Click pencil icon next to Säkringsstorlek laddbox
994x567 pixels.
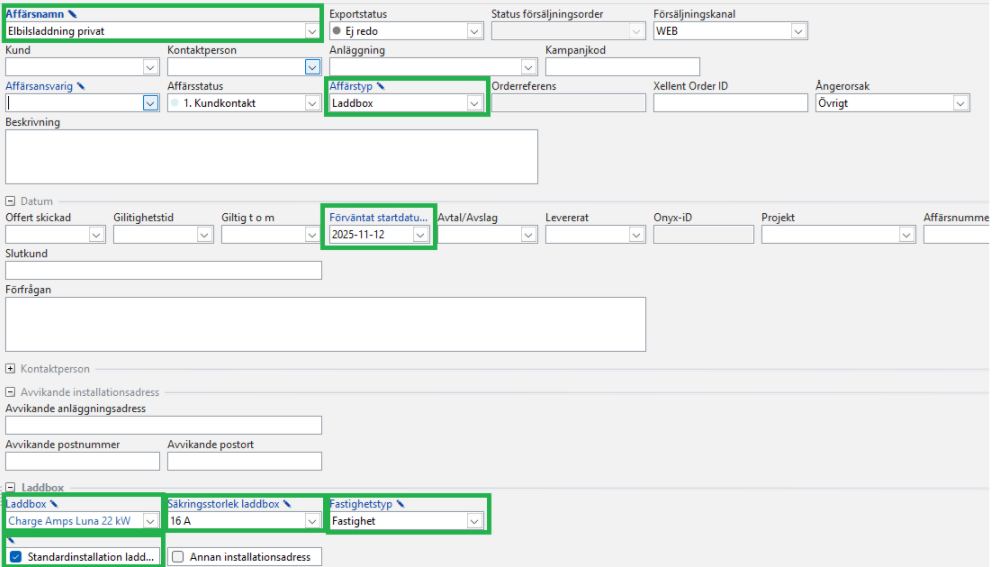287,504
